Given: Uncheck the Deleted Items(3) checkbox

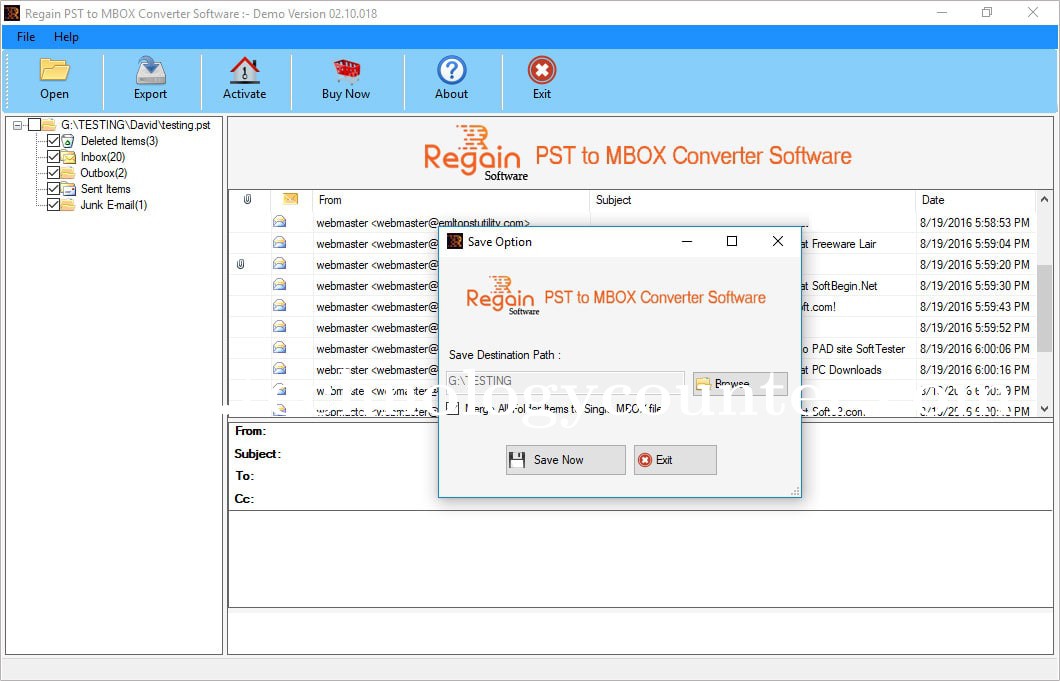Looking at the screenshot, I should point(53,141).
